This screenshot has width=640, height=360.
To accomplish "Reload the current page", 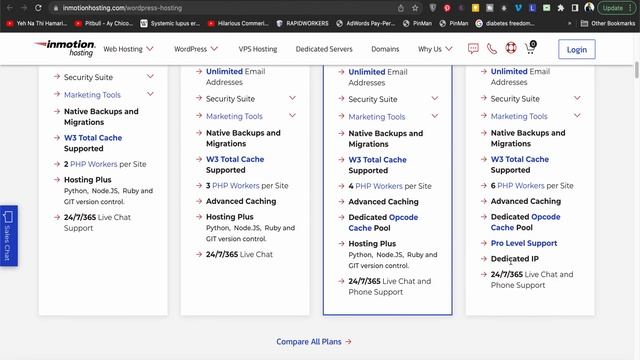I will coord(38,8).
